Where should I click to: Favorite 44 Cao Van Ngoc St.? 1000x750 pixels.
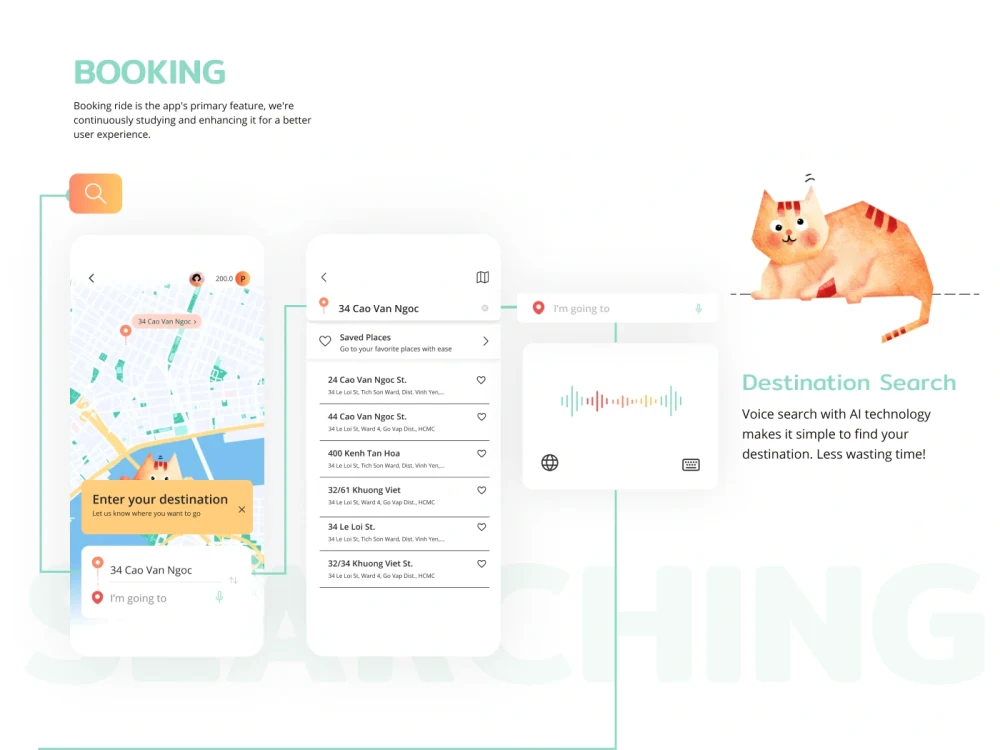pos(482,417)
